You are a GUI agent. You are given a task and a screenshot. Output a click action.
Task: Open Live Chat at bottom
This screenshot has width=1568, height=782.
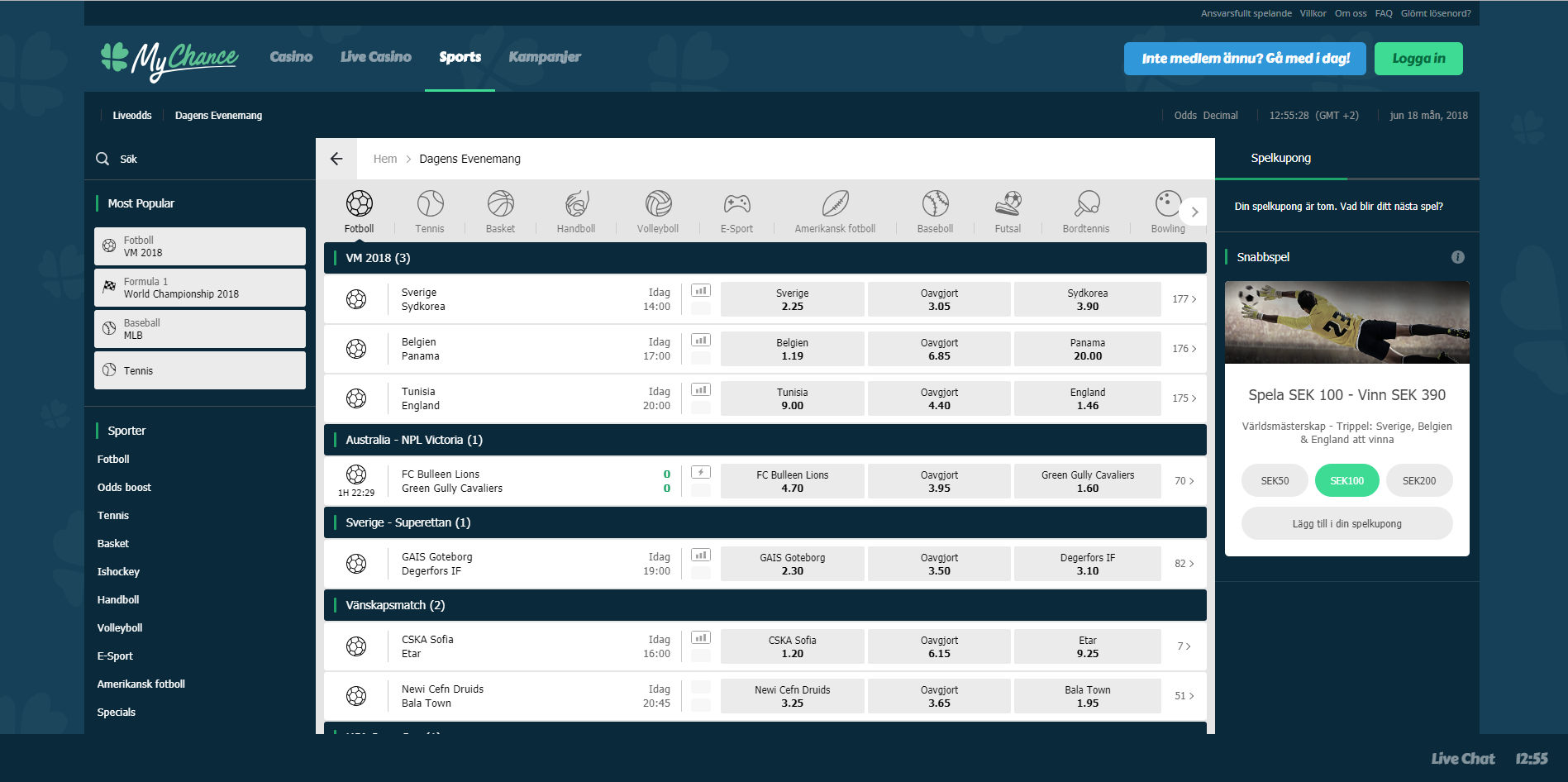[x=1462, y=758]
